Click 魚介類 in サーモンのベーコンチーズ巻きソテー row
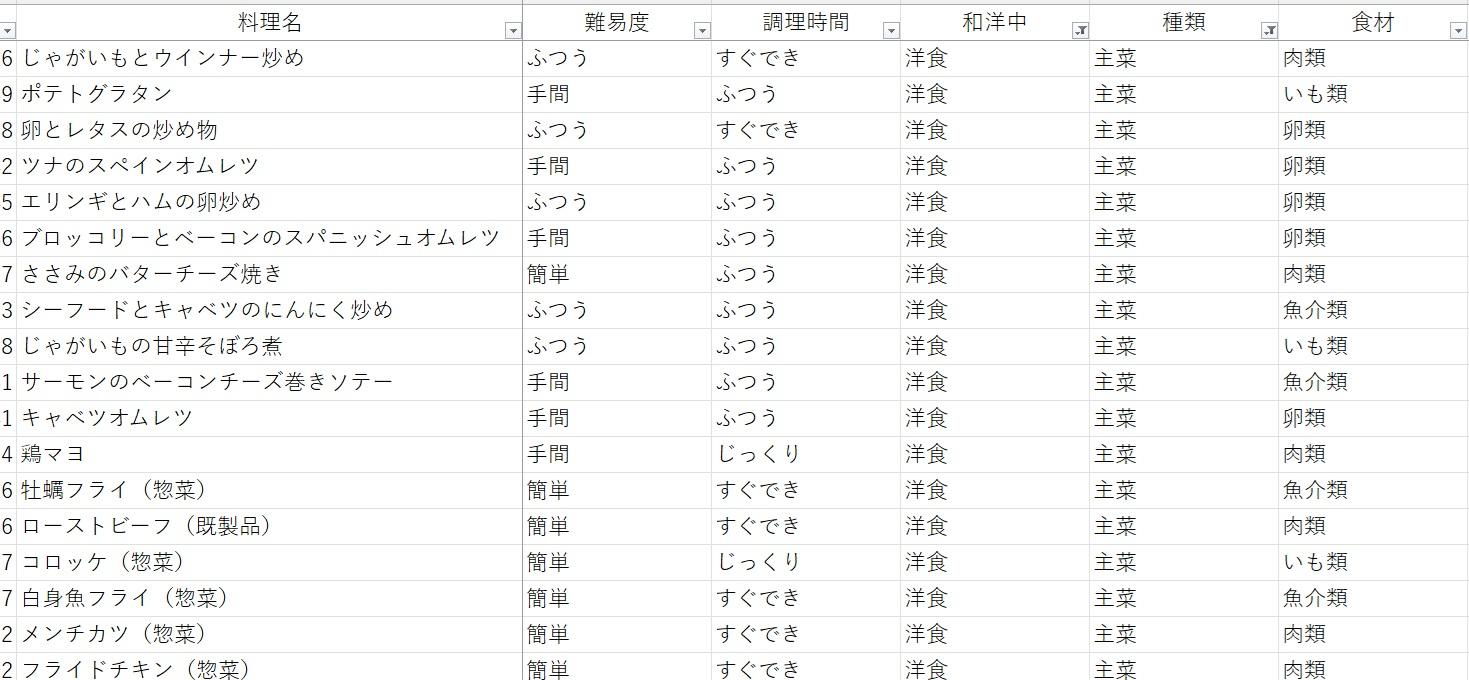 1315,382
